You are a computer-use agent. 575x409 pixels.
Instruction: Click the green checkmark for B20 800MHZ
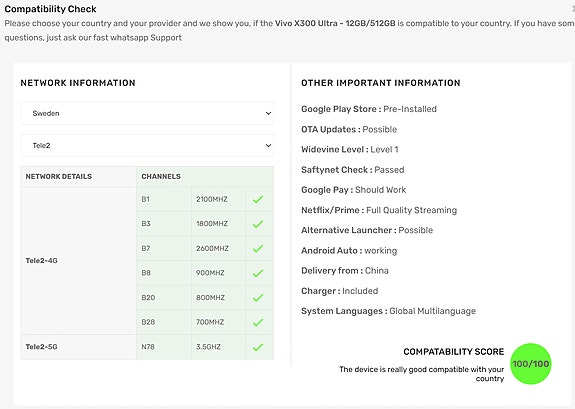pyautogui.click(x=258, y=297)
